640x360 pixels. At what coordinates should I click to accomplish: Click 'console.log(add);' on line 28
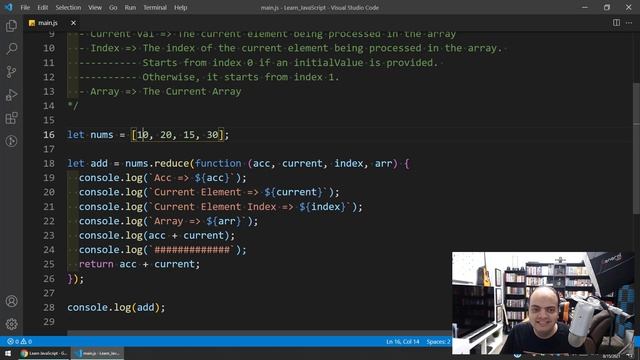pos(116,307)
